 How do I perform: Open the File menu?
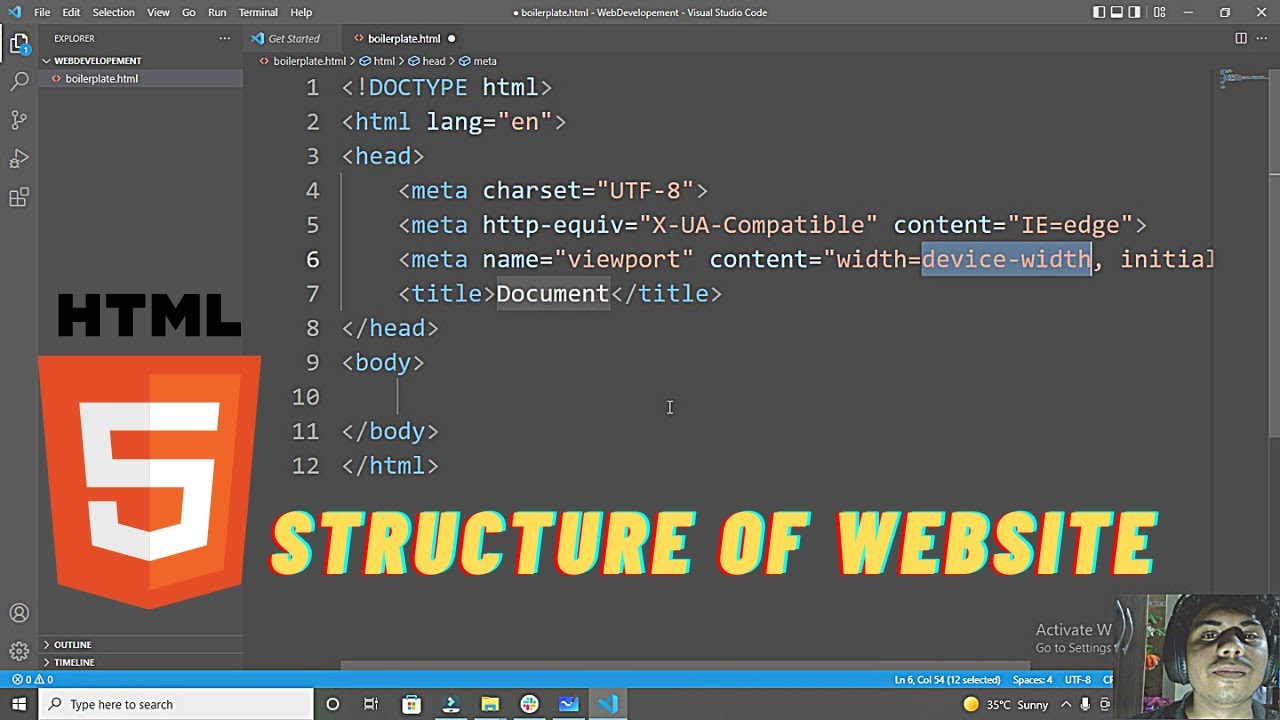pos(42,12)
